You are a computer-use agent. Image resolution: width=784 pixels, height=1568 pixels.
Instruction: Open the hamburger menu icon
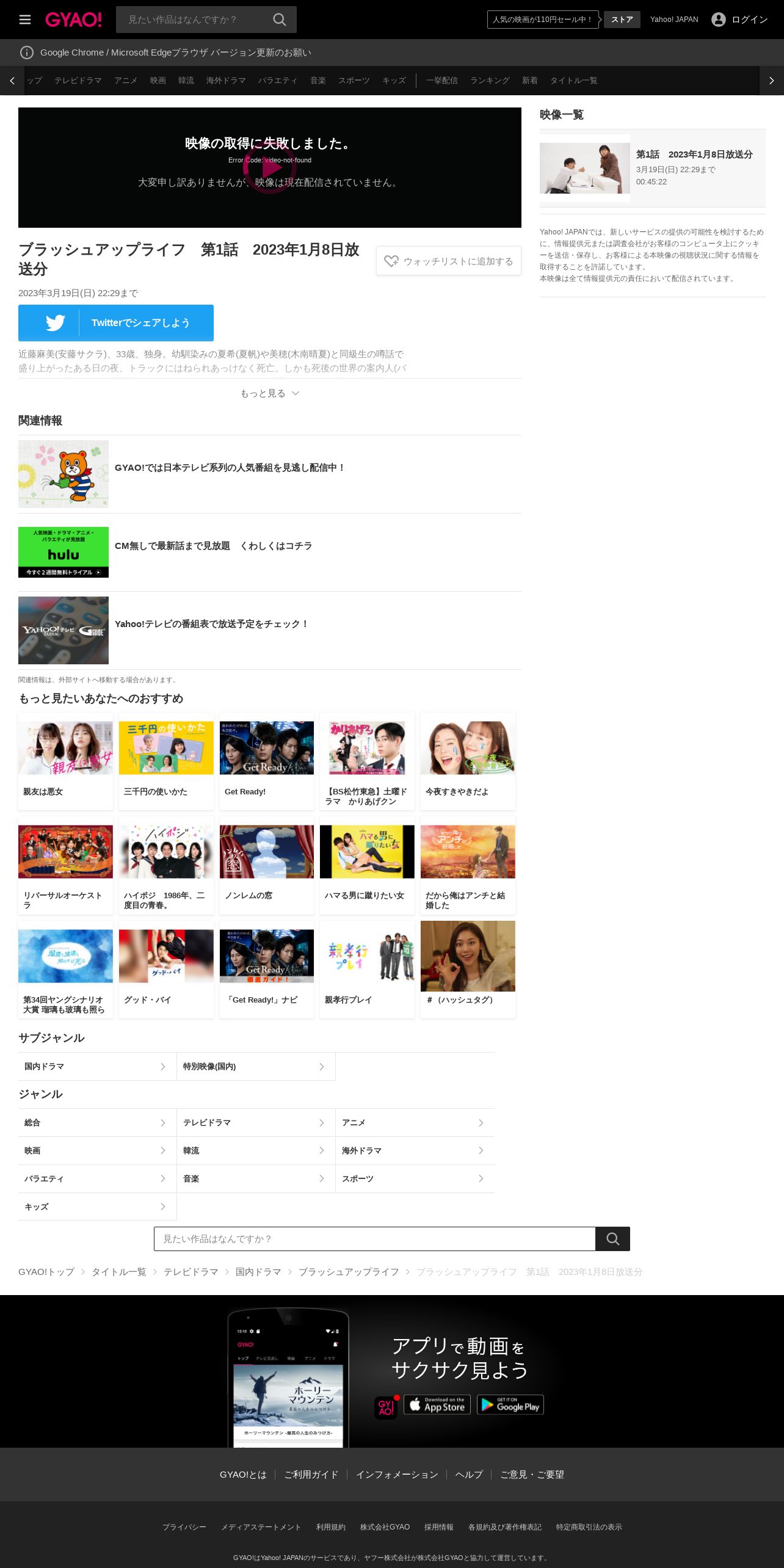coord(25,20)
